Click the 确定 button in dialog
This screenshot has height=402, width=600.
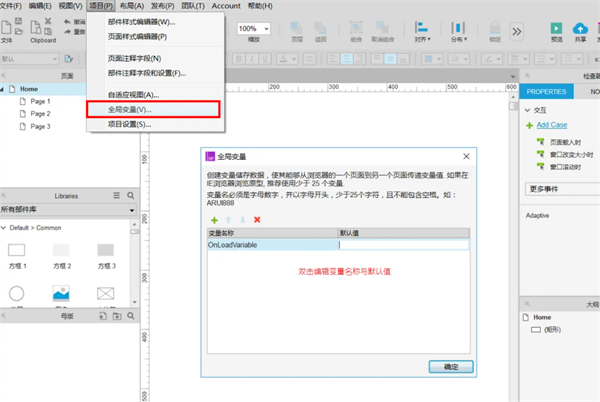pos(450,367)
